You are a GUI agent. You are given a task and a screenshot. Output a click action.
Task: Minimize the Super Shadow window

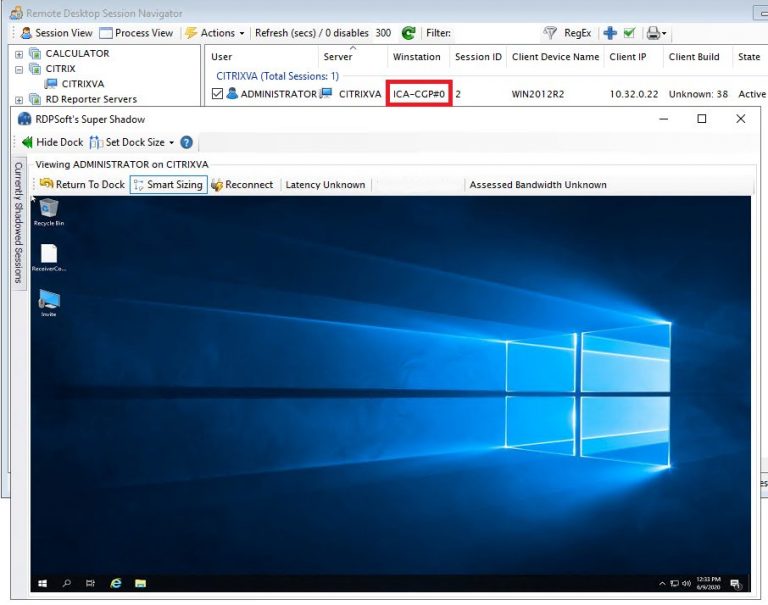(x=664, y=119)
